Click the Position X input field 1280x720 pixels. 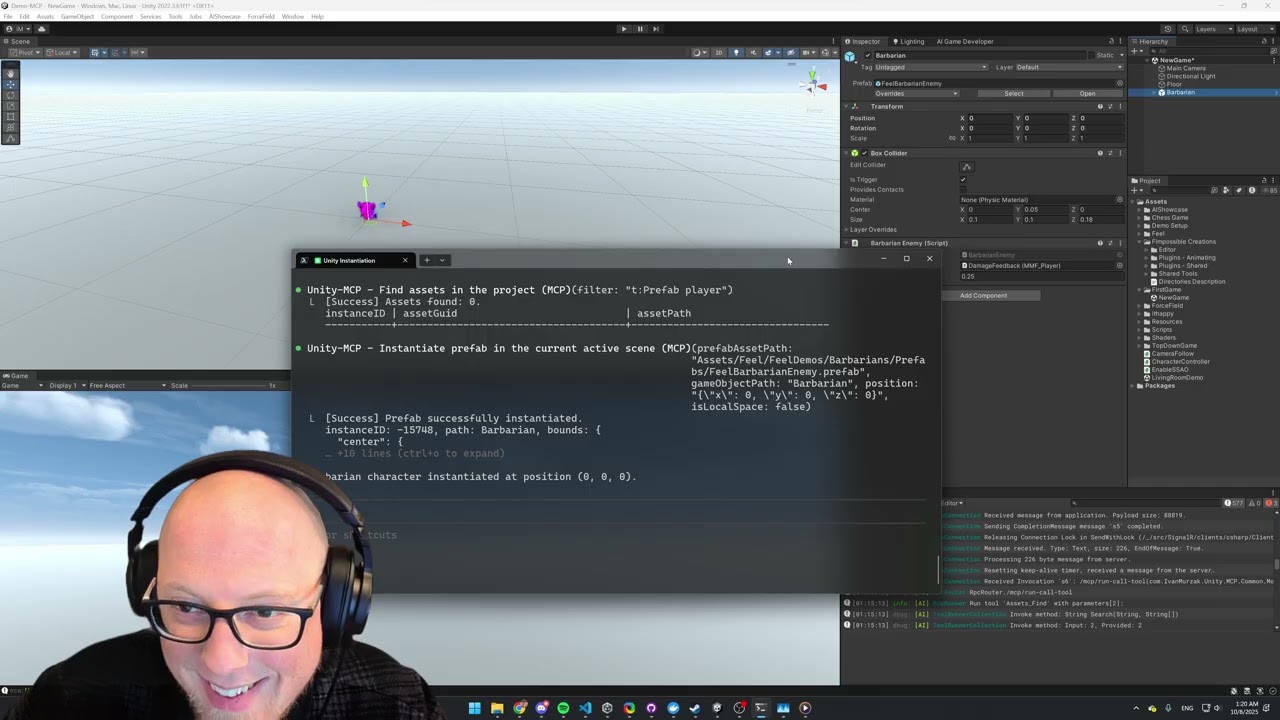pos(989,118)
